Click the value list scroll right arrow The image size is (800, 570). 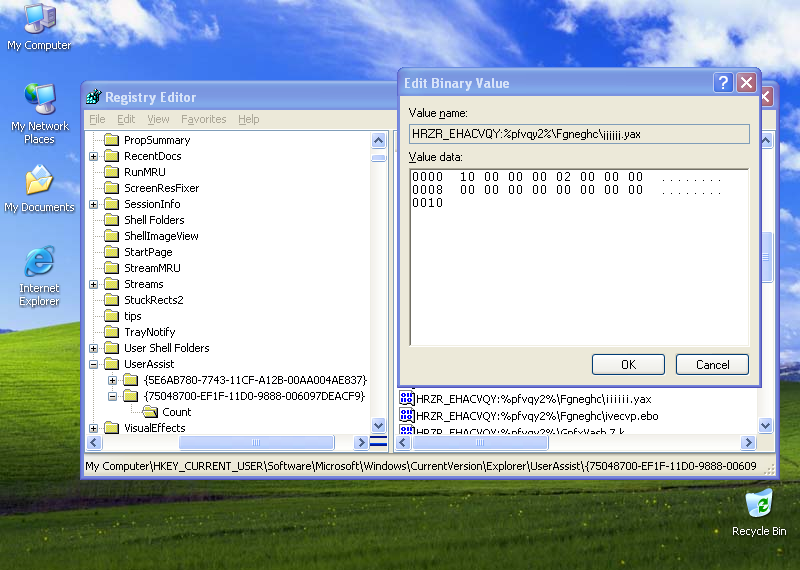coord(748,442)
